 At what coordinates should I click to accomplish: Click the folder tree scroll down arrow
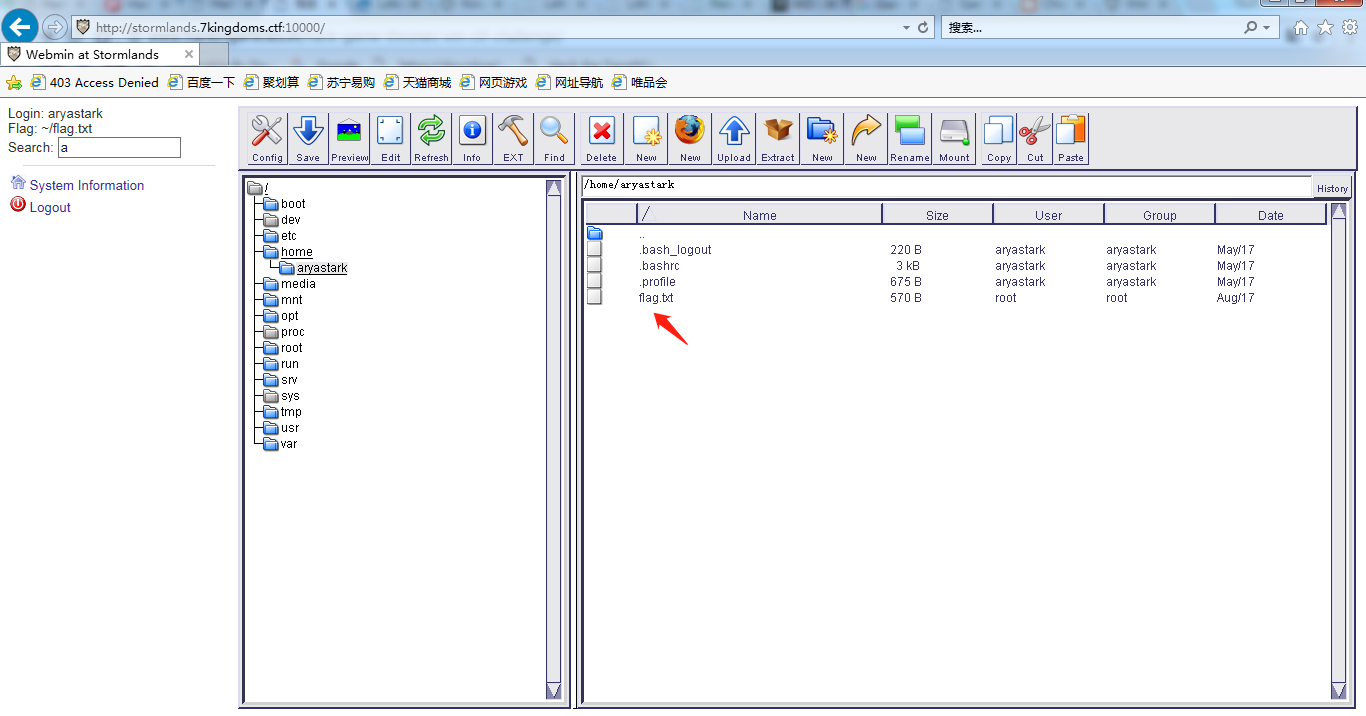coord(554,690)
